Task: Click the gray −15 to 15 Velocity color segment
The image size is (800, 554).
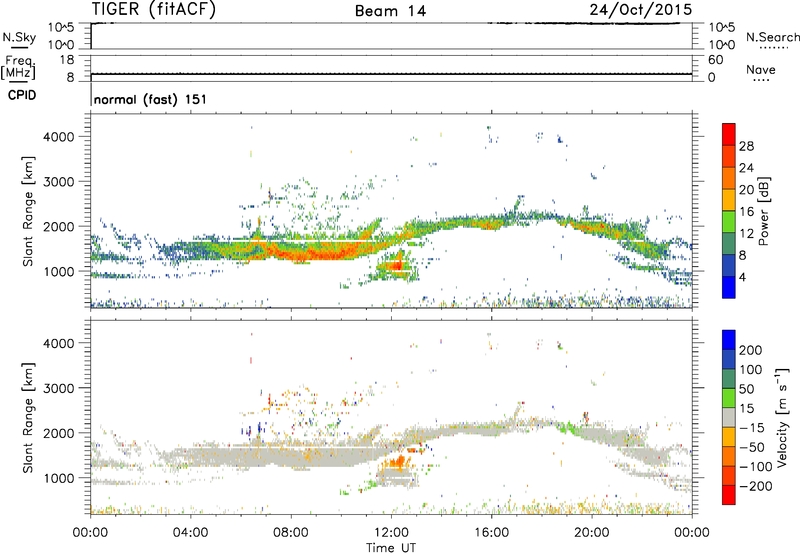Action: pos(729,417)
